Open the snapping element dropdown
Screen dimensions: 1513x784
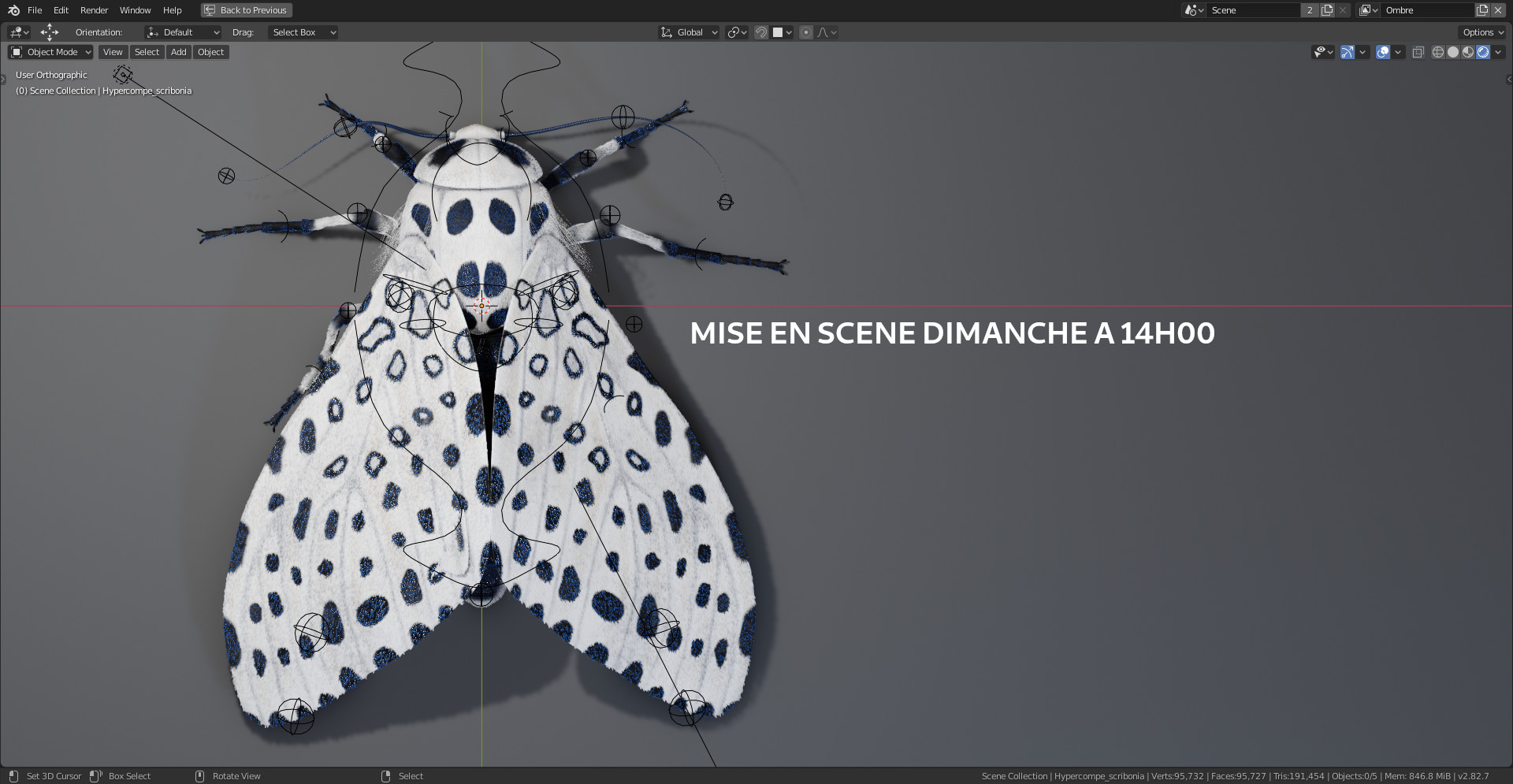pyautogui.click(x=783, y=32)
